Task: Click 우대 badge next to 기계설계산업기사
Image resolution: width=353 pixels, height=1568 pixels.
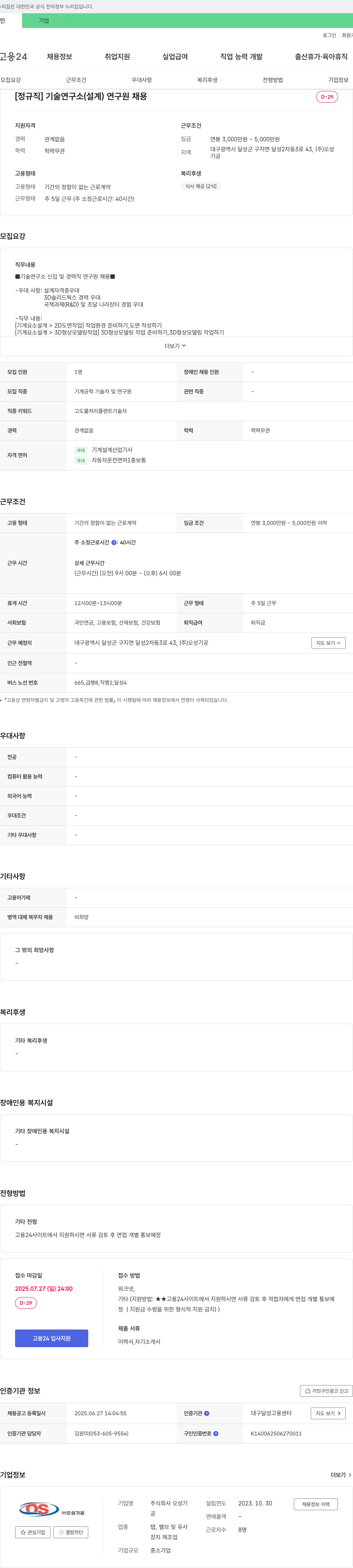Action: pos(81,451)
